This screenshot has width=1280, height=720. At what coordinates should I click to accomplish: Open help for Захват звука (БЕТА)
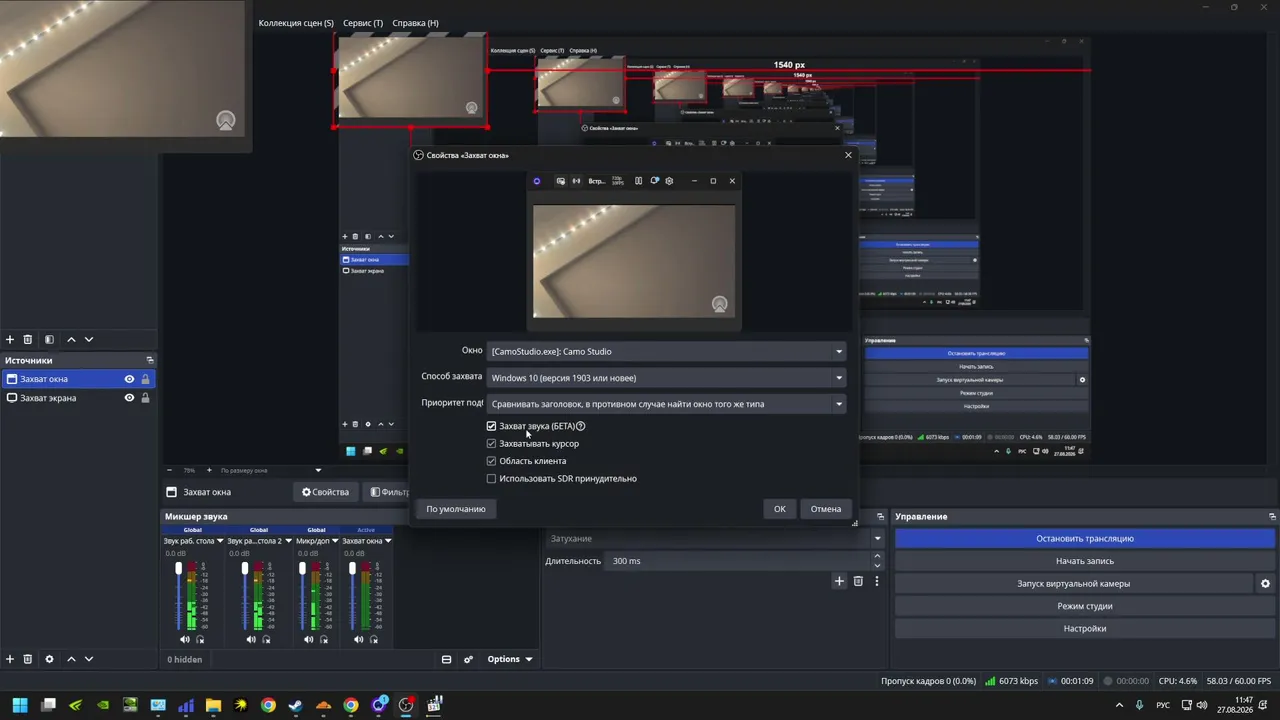pos(581,426)
